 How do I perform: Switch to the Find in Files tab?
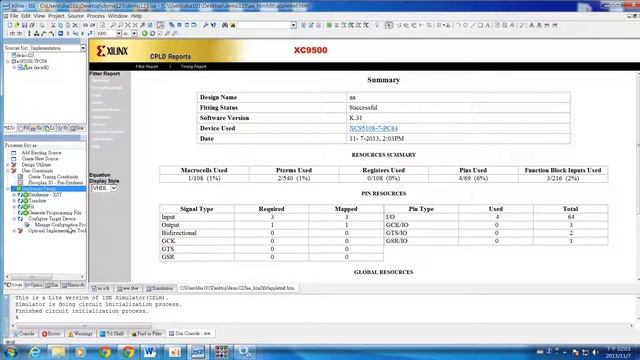tap(147, 333)
